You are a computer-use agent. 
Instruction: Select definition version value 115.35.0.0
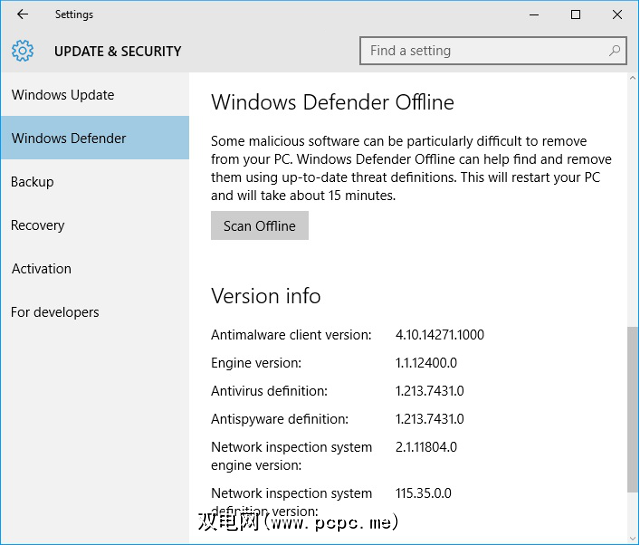[423, 493]
